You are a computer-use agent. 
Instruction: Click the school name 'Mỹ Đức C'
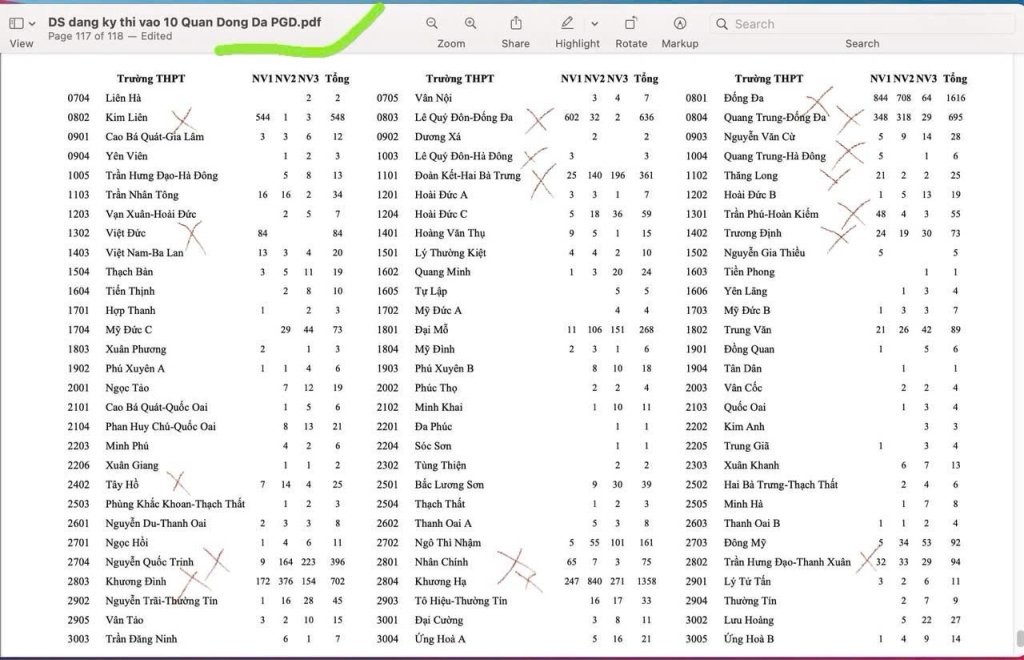click(x=129, y=330)
